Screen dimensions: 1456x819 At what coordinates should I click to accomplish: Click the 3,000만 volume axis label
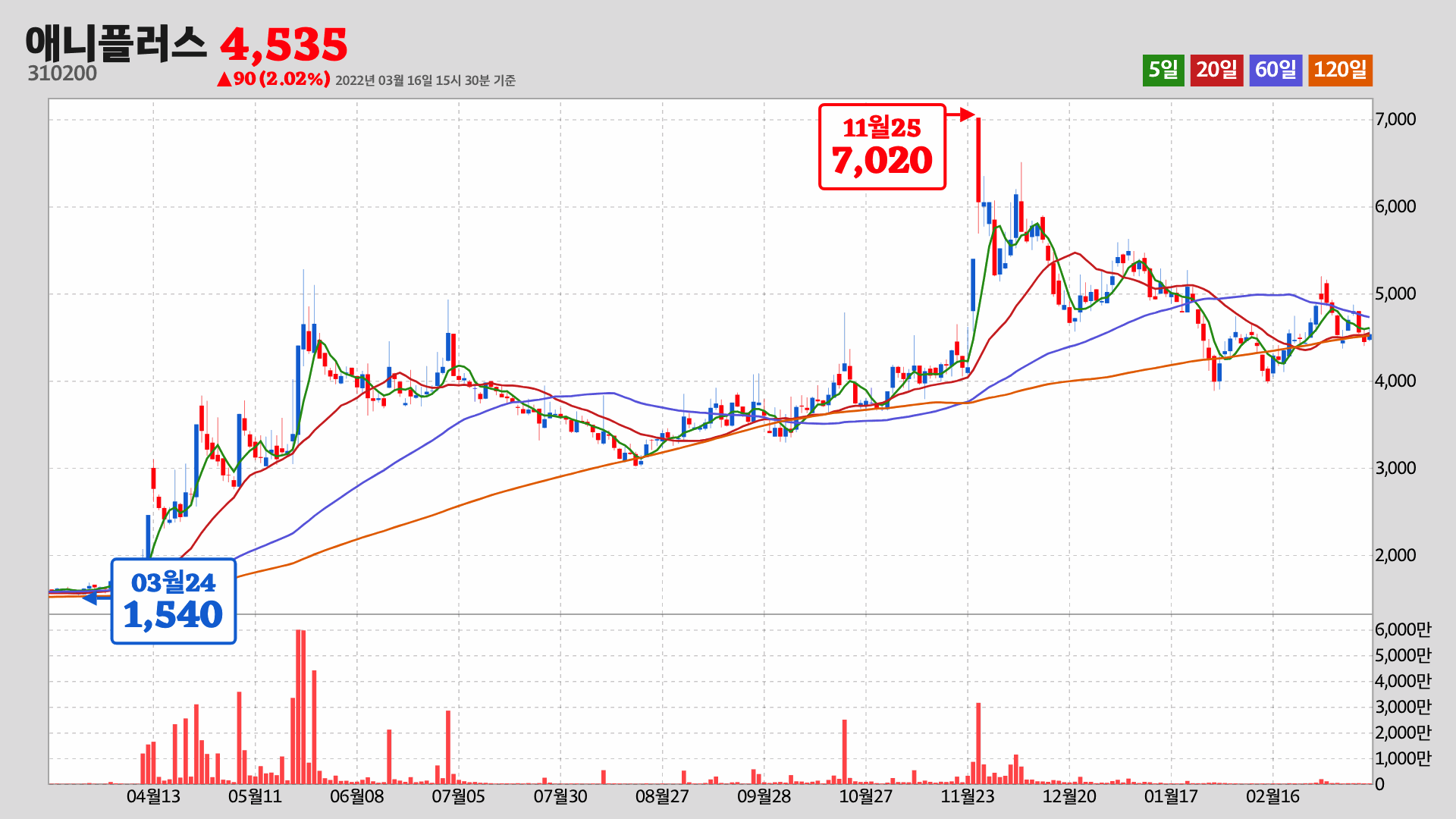click(1403, 707)
